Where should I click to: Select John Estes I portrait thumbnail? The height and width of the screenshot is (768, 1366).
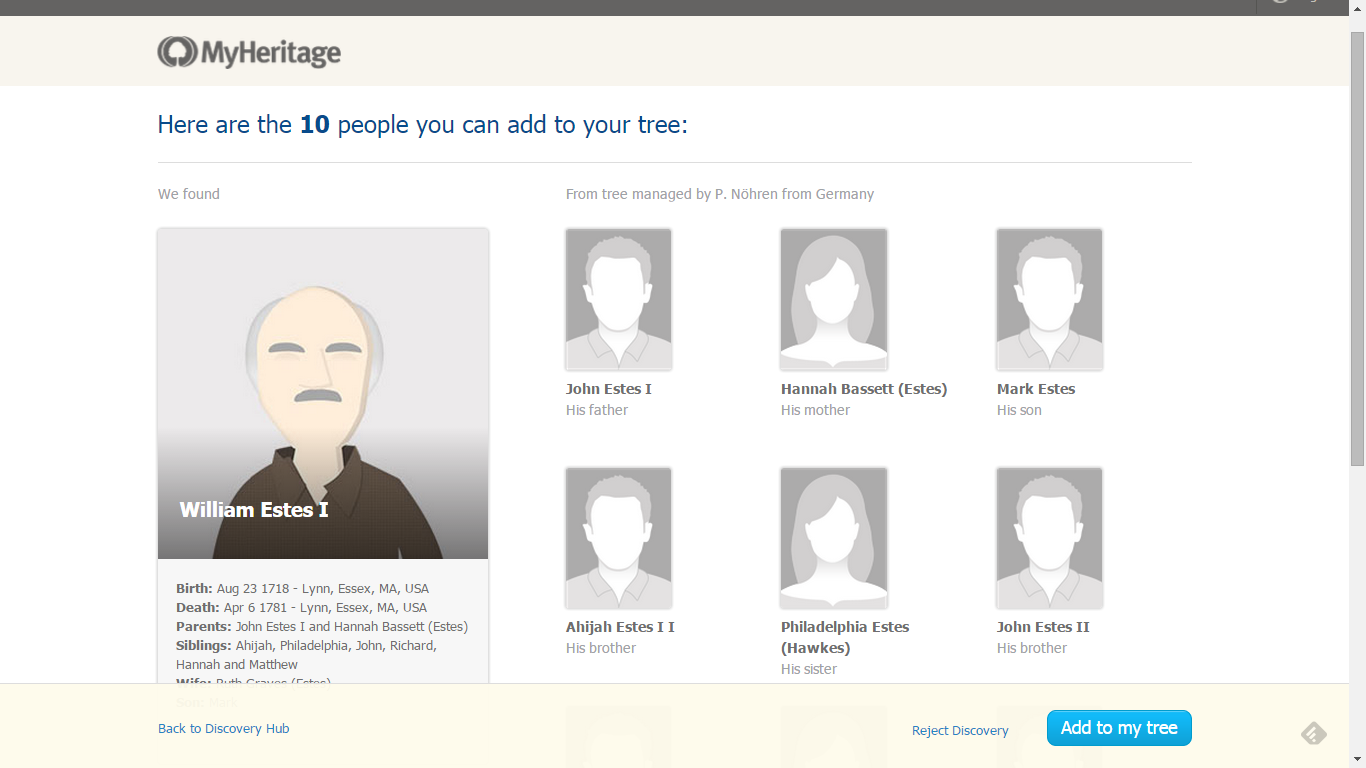pyautogui.click(x=618, y=299)
